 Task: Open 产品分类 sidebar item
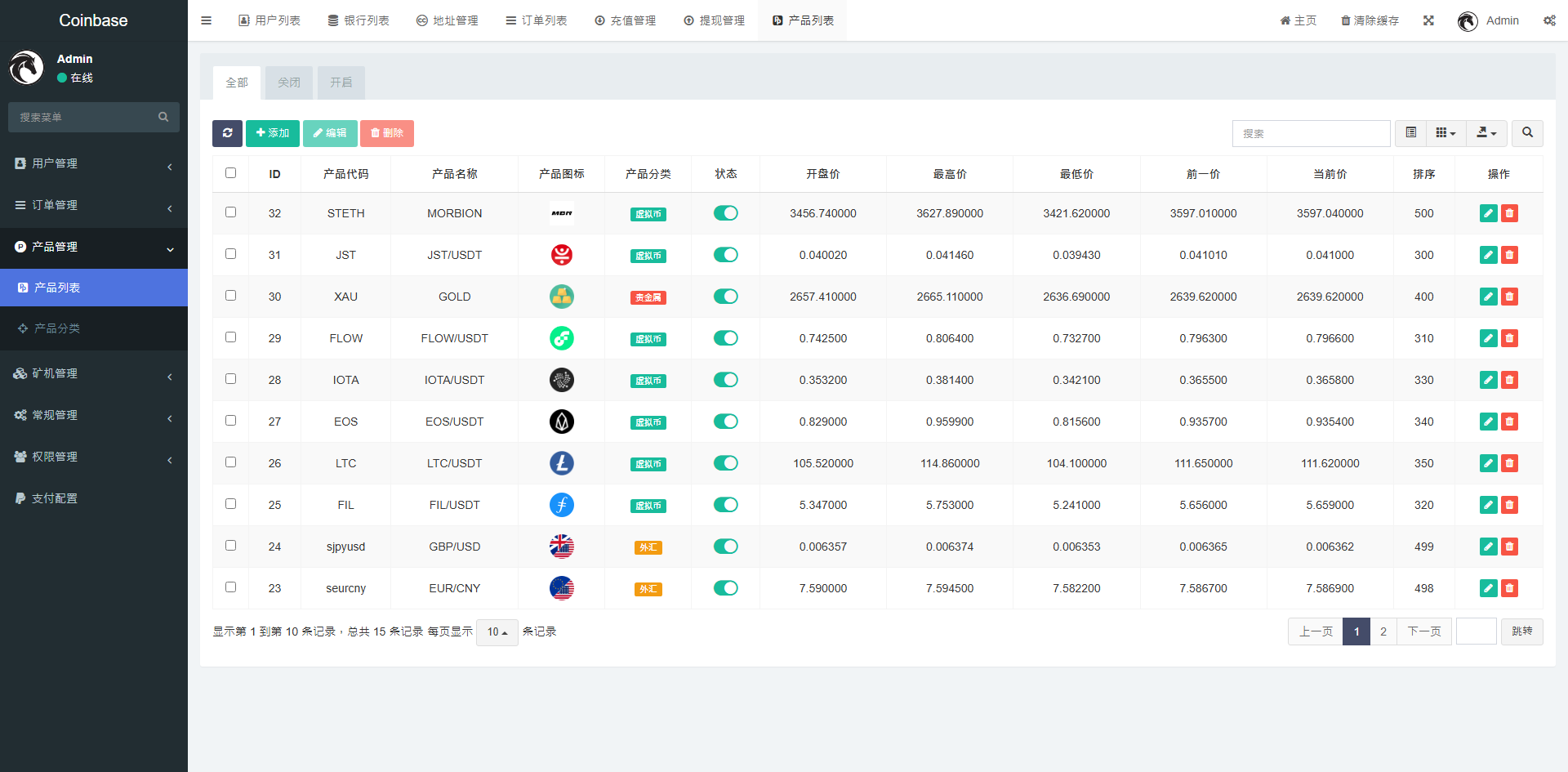pyautogui.click(x=94, y=328)
